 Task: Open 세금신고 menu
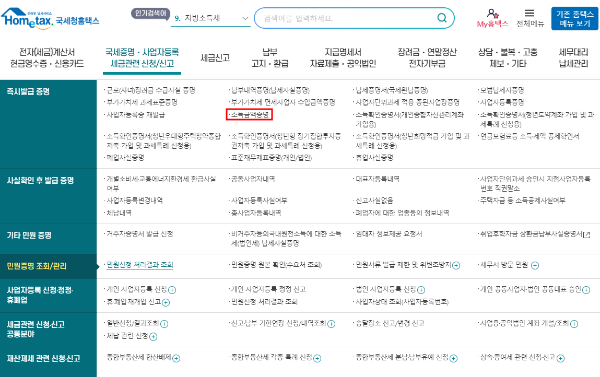point(215,58)
